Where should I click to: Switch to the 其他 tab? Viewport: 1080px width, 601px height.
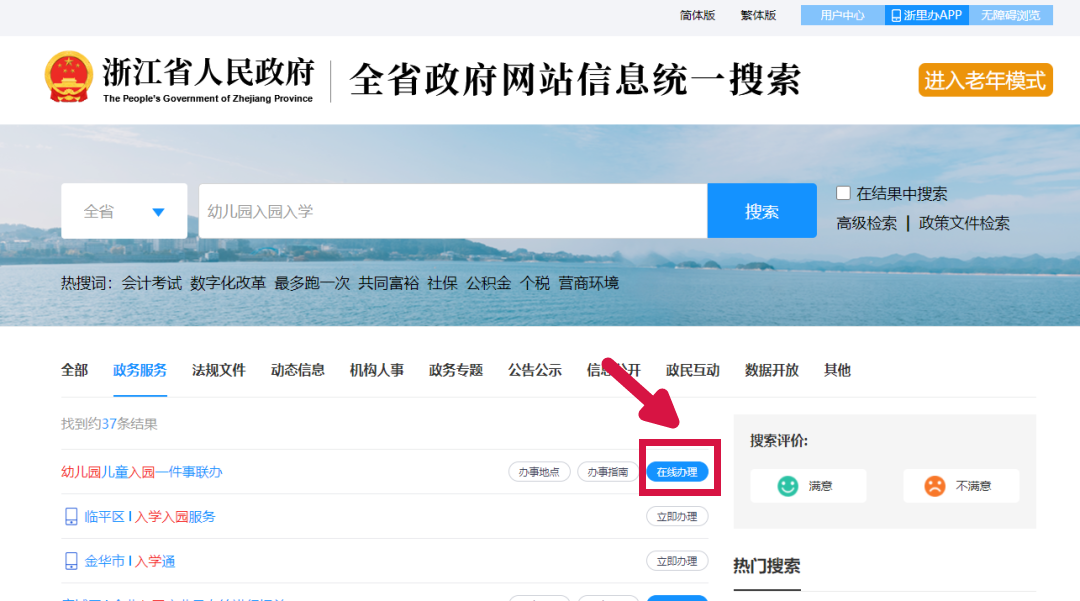[838, 370]
